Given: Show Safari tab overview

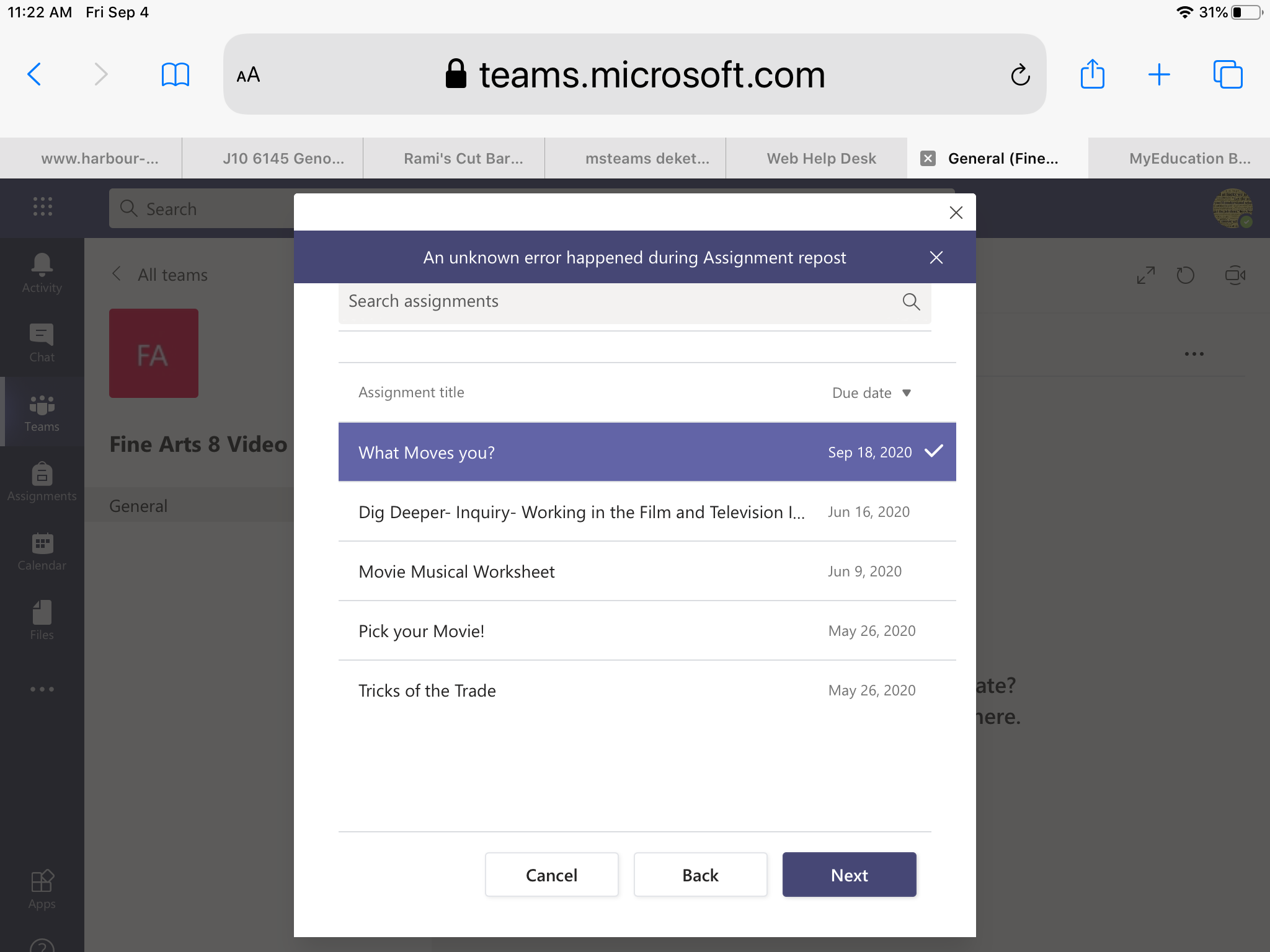Looking at the screenshot, I should tap(1227, 75).
